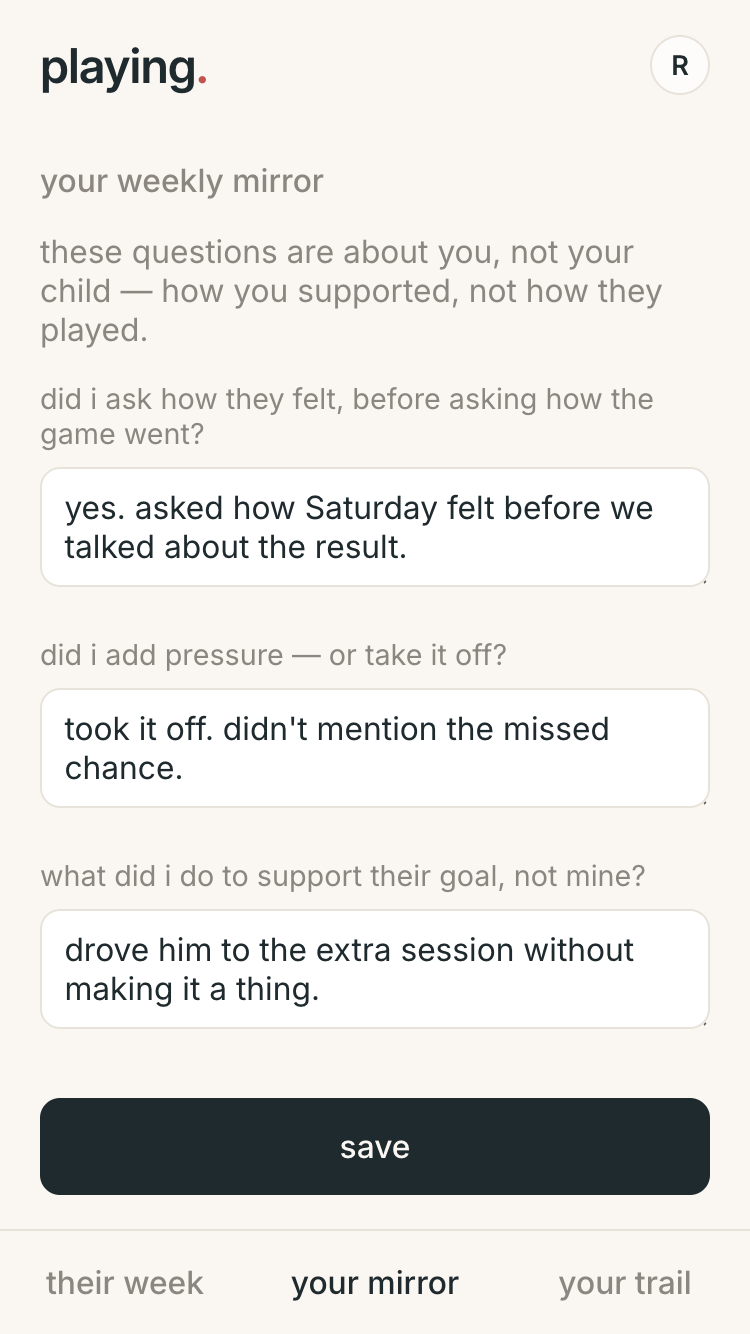Grab resize handle of first answer box
Image resolution: width=750 pixels, height=1334 pixels.
pyautogui.click(x=704, y=580)
